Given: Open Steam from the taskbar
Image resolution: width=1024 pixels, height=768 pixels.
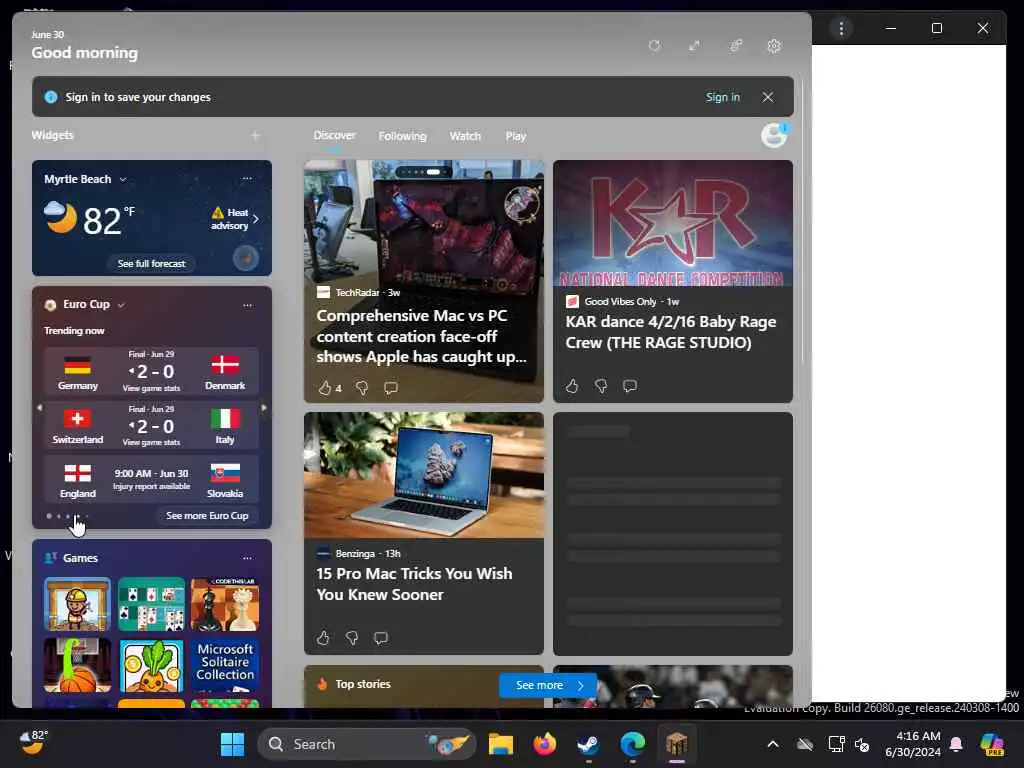Looking at the screenshot, I should point(588,744).
